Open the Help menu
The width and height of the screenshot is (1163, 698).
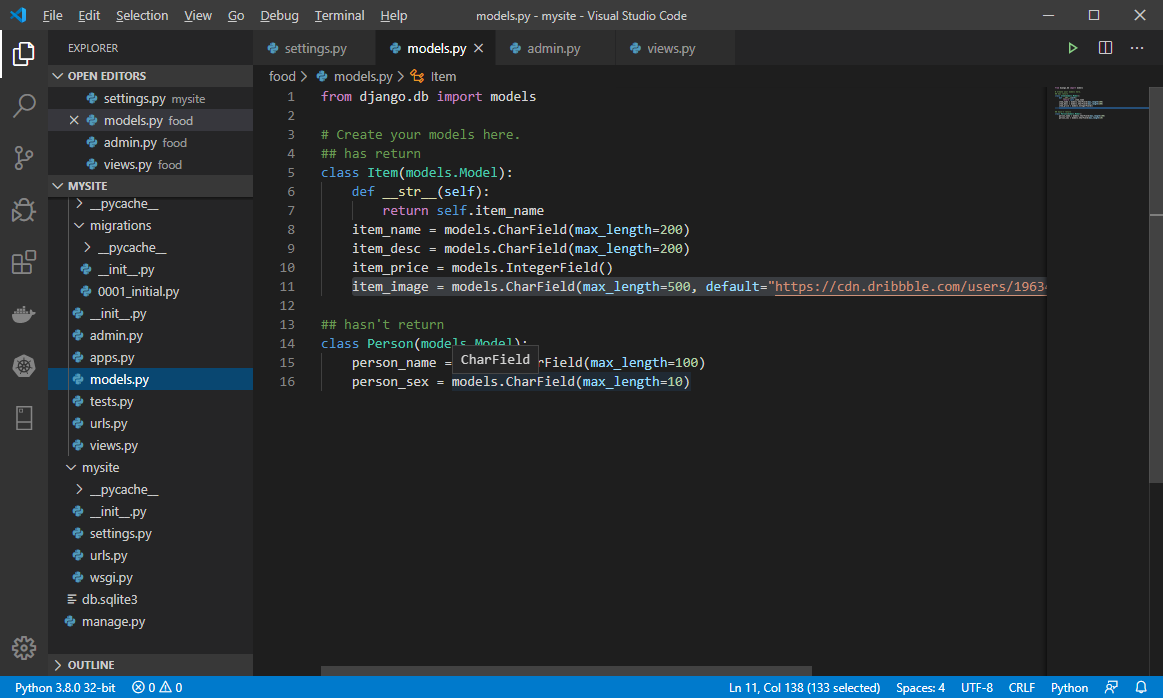point(393,15)
